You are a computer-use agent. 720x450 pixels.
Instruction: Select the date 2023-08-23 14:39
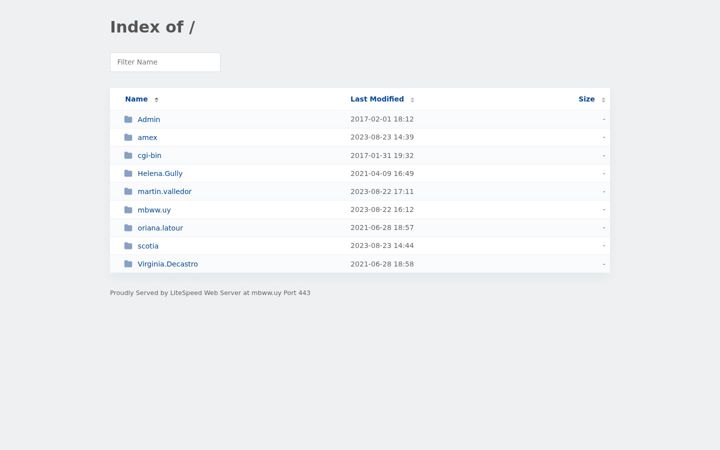(x=382, y=137)
